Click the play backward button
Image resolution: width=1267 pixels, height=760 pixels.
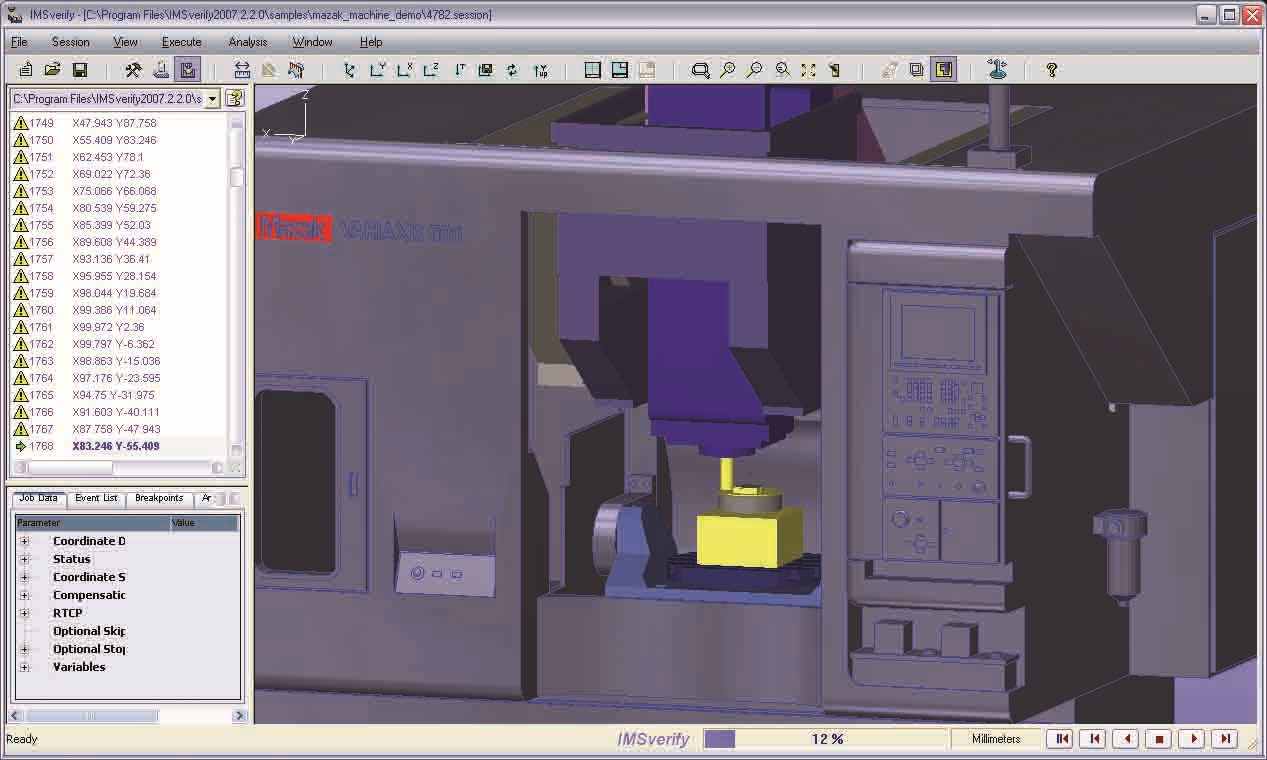coord(1127,739)
